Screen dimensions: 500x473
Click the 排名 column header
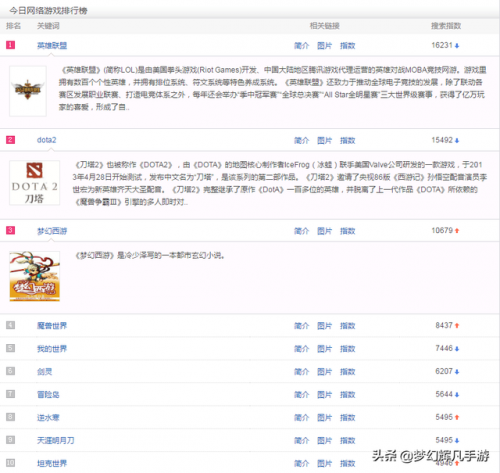[13, 26]
